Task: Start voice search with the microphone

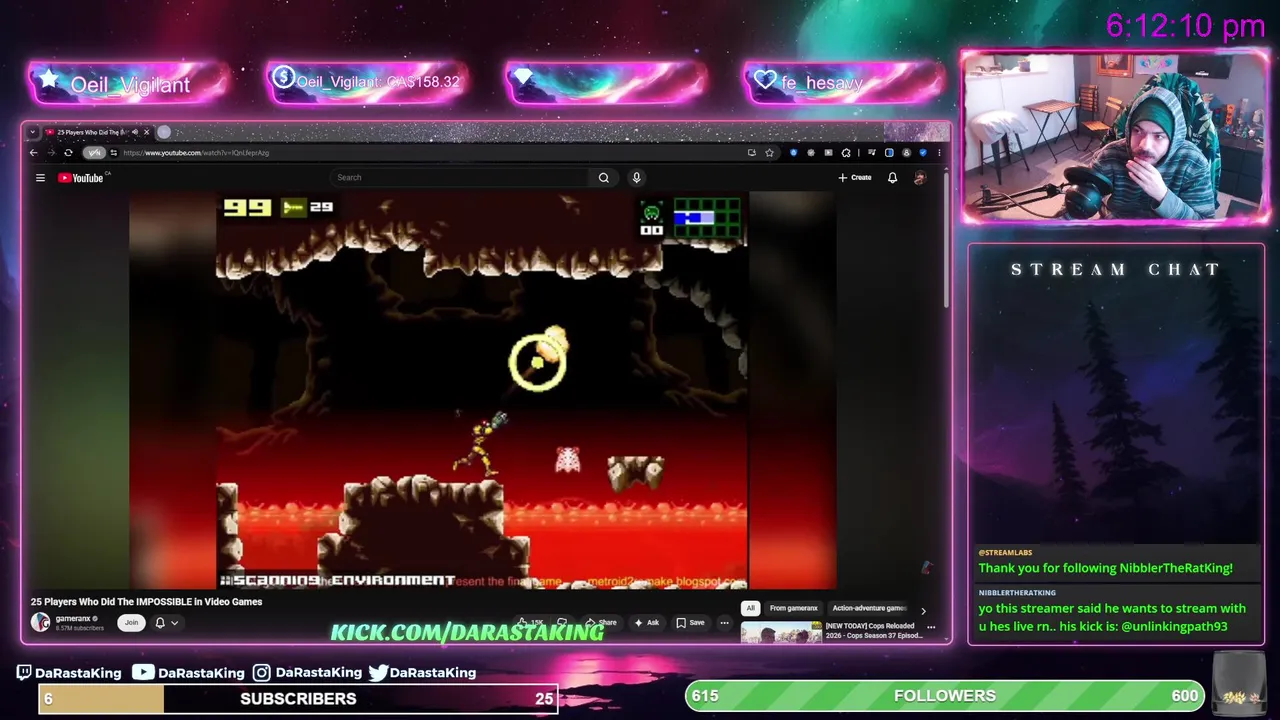Action: (636, 178)
